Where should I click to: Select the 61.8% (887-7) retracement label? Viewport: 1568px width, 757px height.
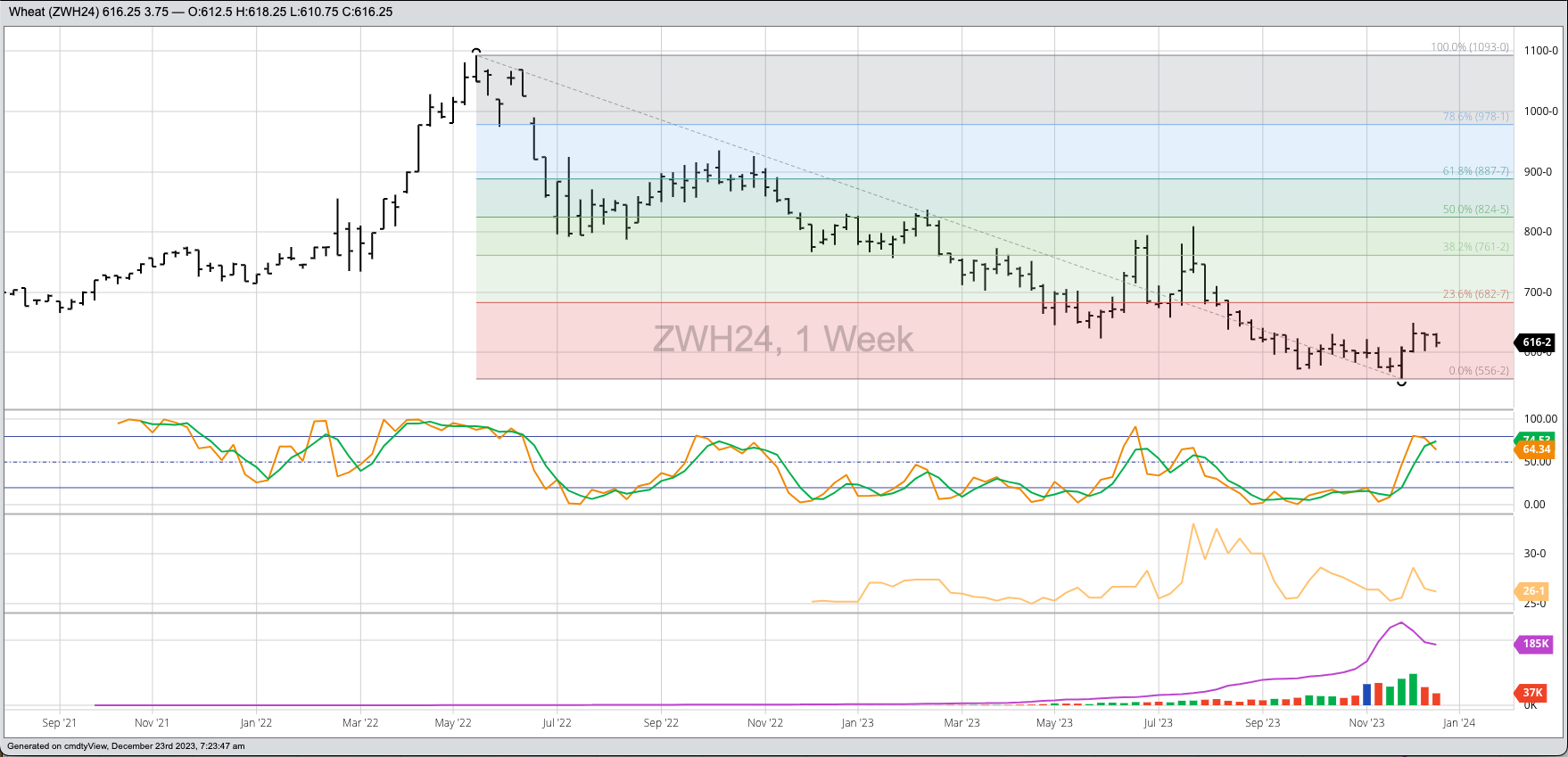pyautogui.click(x=1475, y=171)
